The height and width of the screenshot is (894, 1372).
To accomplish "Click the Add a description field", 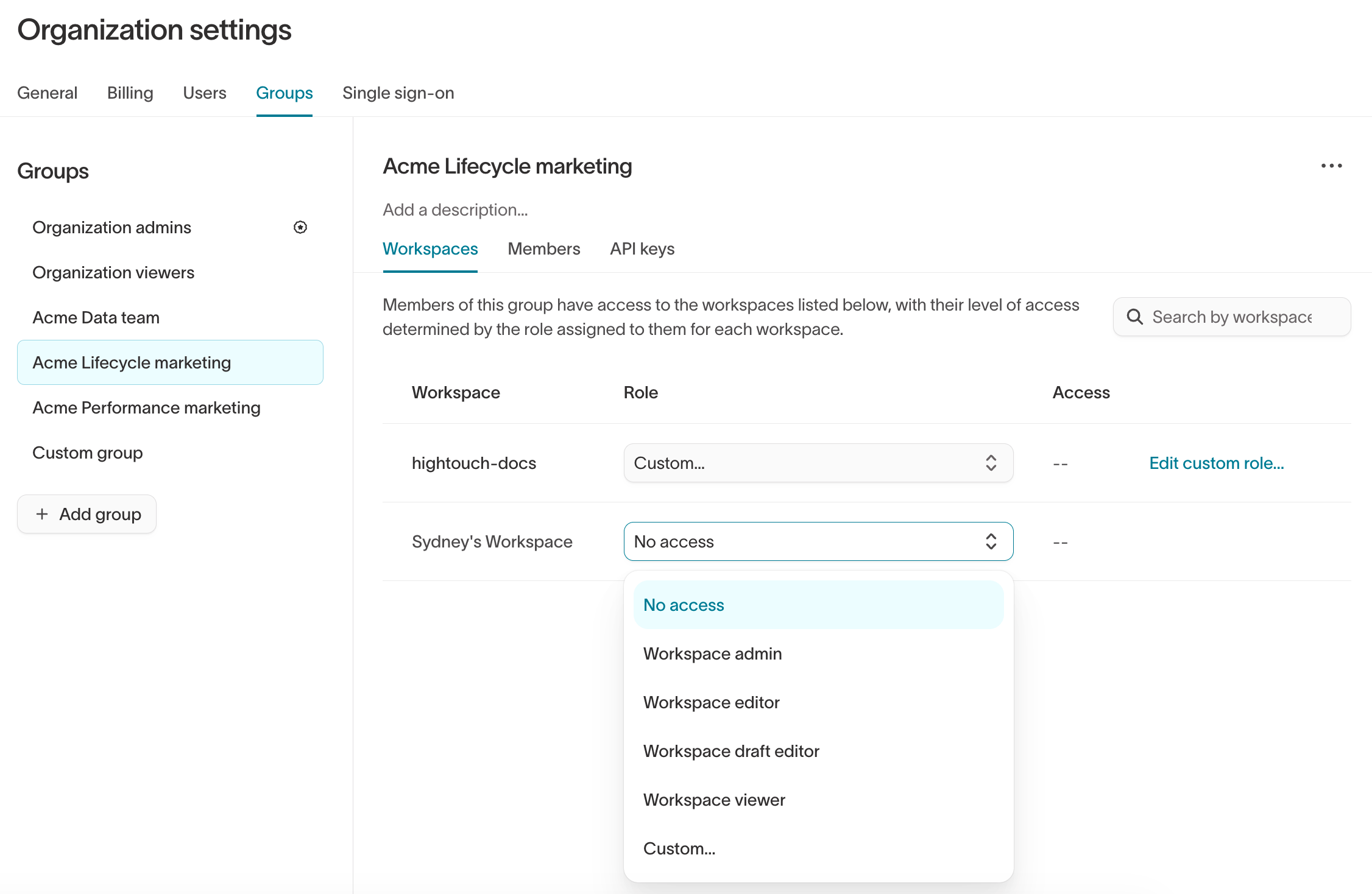I will click(x=456, y=209).
